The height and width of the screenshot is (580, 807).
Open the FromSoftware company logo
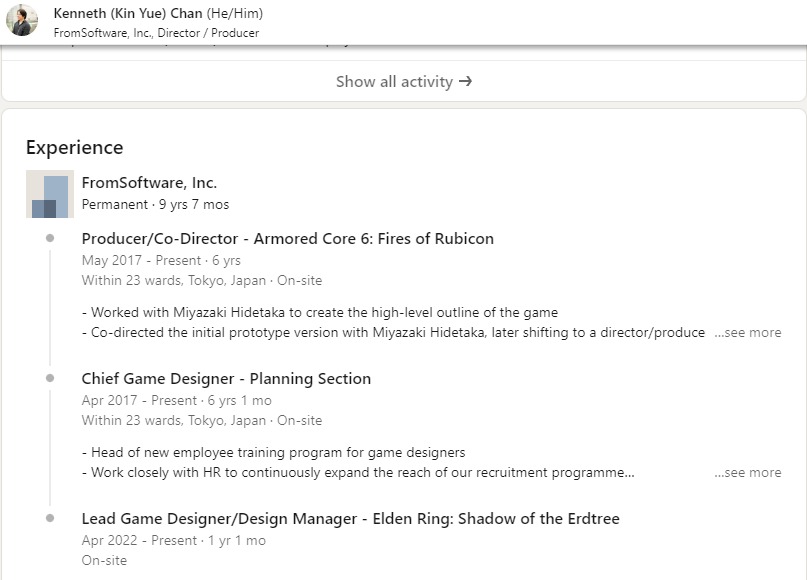click(49, 194)
